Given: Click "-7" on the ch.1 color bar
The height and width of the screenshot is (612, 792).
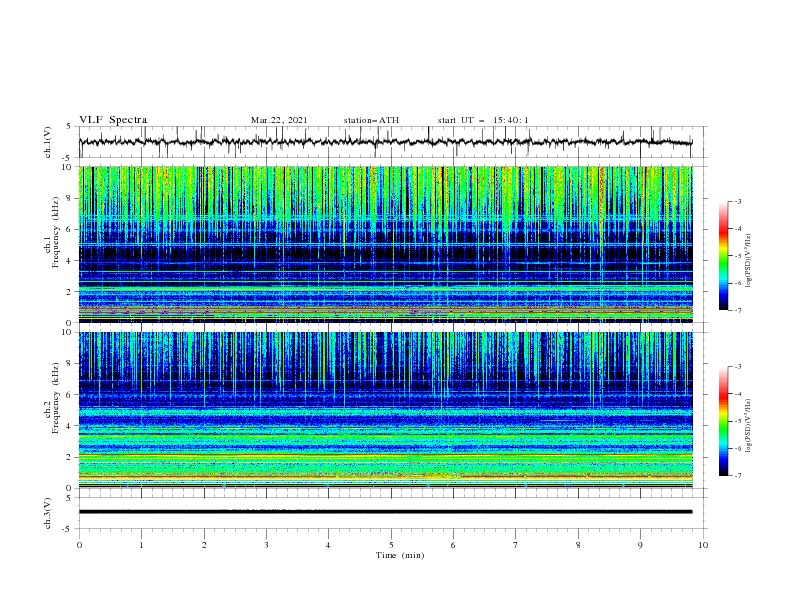Looking at the screenshot, I should [737, 310].
